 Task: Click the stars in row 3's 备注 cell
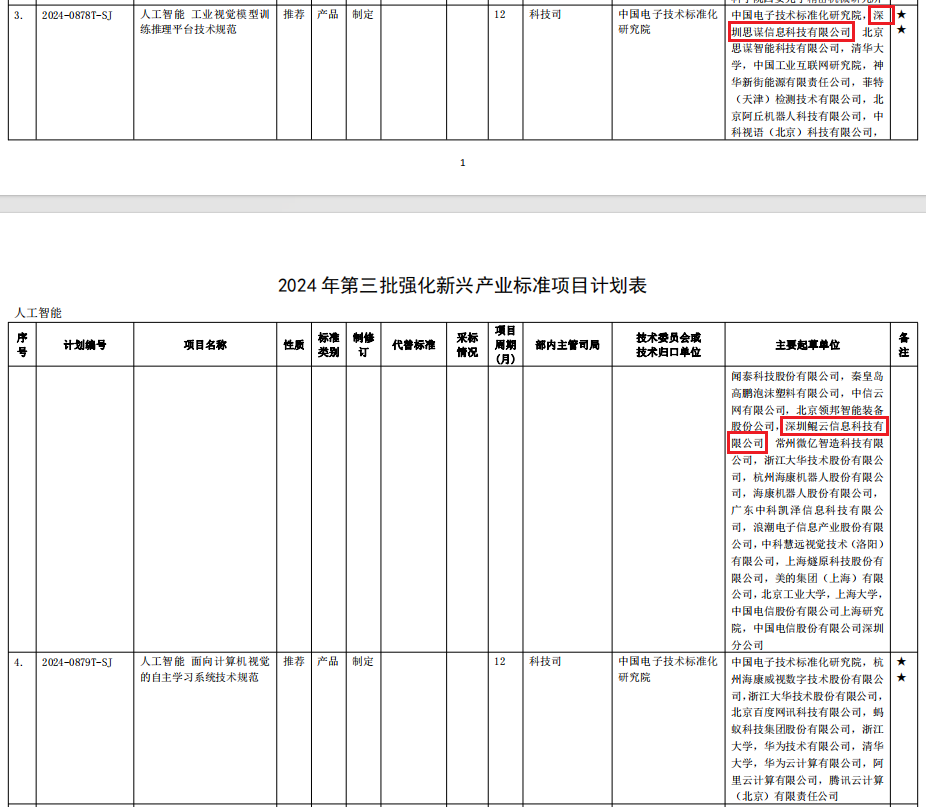click(901, 22)
